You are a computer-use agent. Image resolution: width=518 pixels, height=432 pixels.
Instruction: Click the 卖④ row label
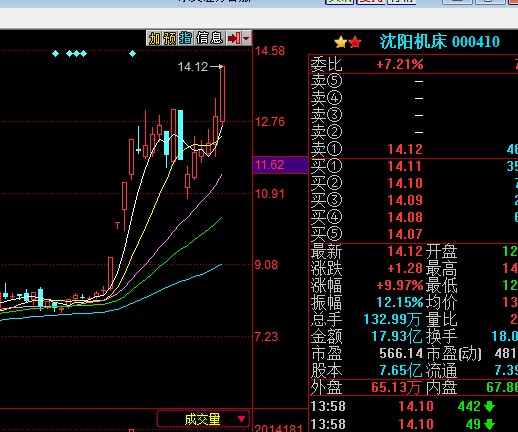point(326,98)
